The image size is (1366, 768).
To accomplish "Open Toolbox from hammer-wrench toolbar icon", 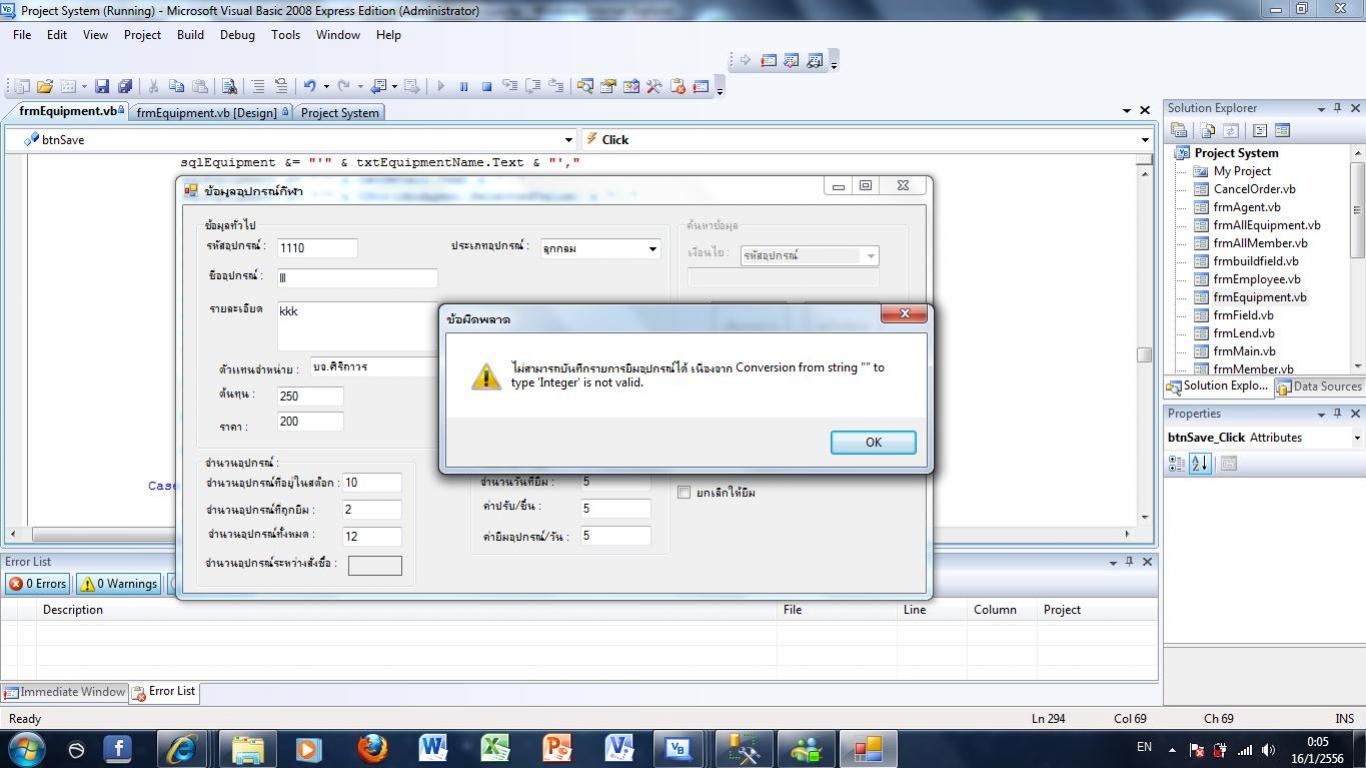I will tap(655, 87).
